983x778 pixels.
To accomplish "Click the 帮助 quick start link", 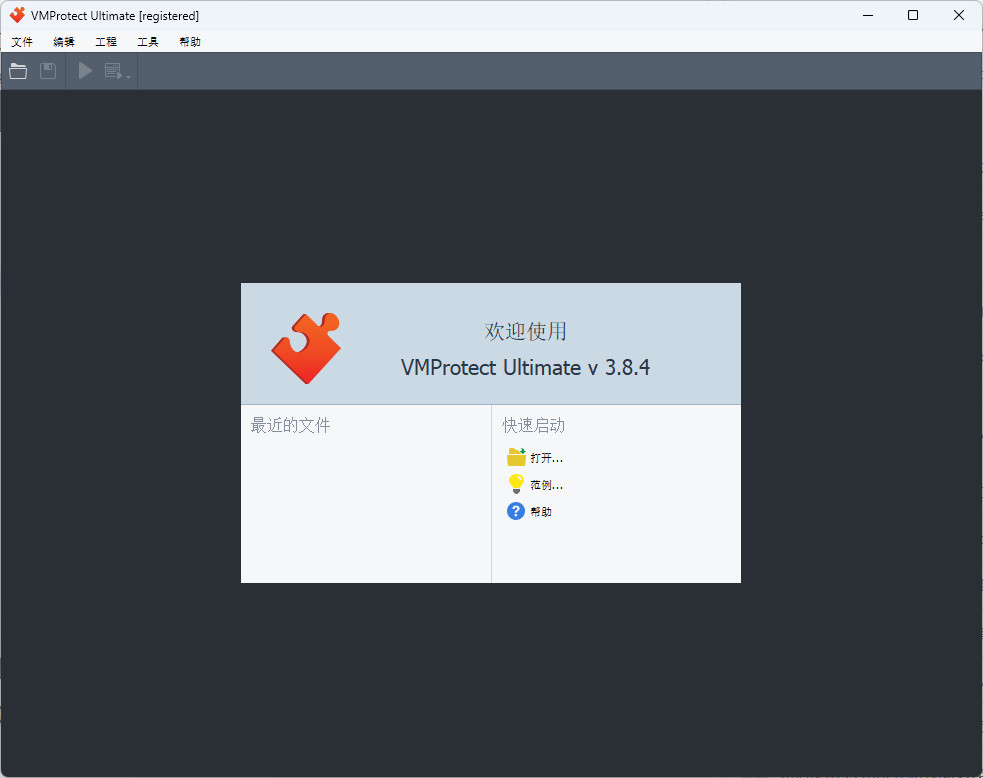I will 541,512.
